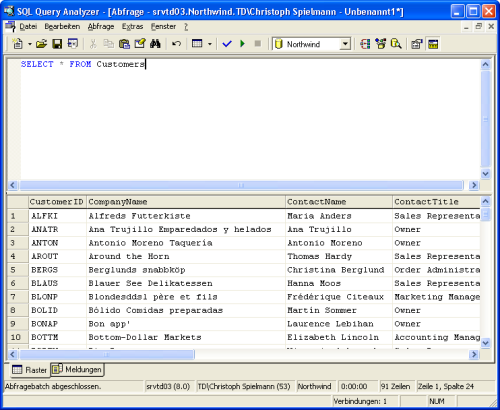Image resolution: width=500 pixels, height=410 pixels.
Task: Open the Northwind database combo box
Action: tap(312, 44)
